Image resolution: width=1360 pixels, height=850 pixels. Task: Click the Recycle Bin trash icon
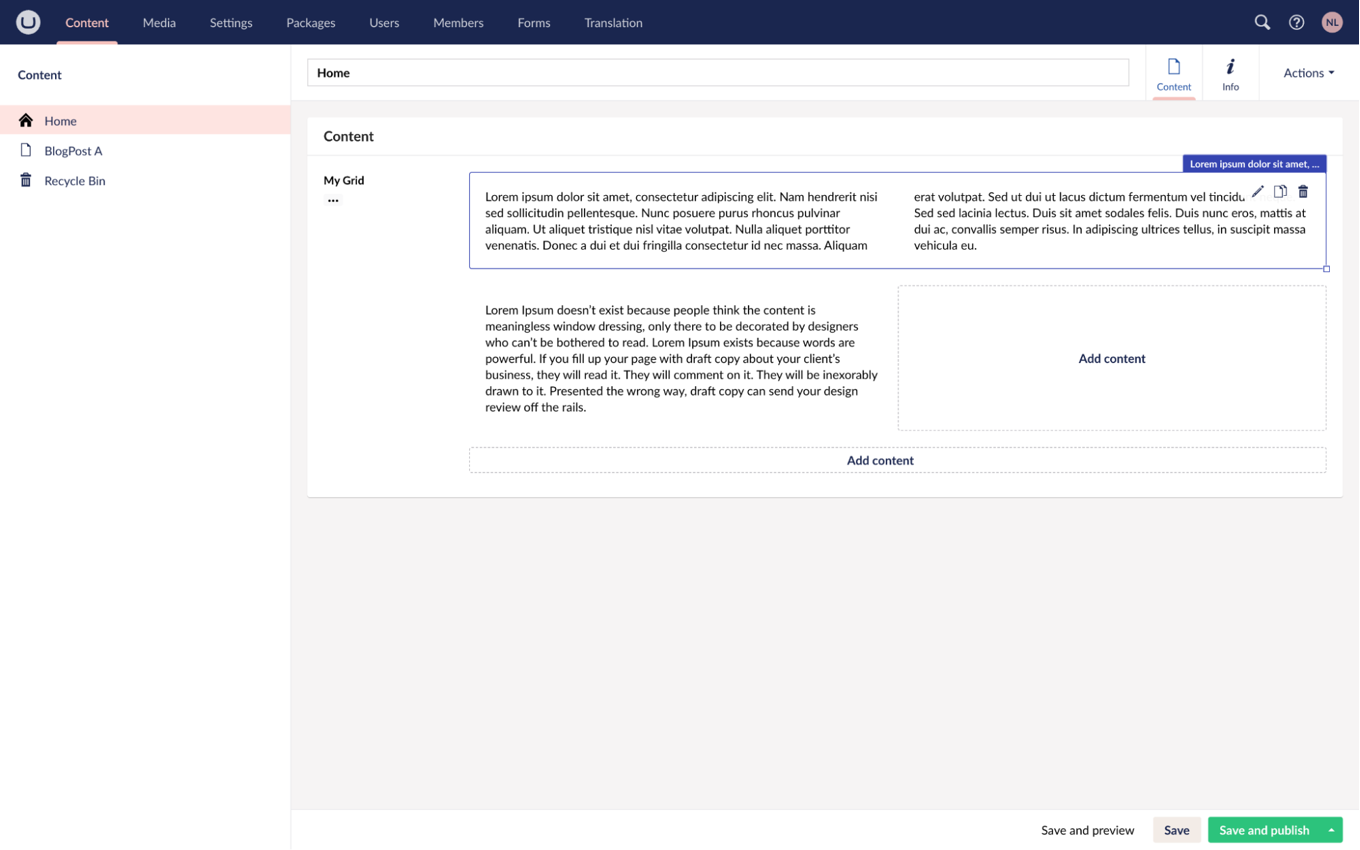click(26, 180)
